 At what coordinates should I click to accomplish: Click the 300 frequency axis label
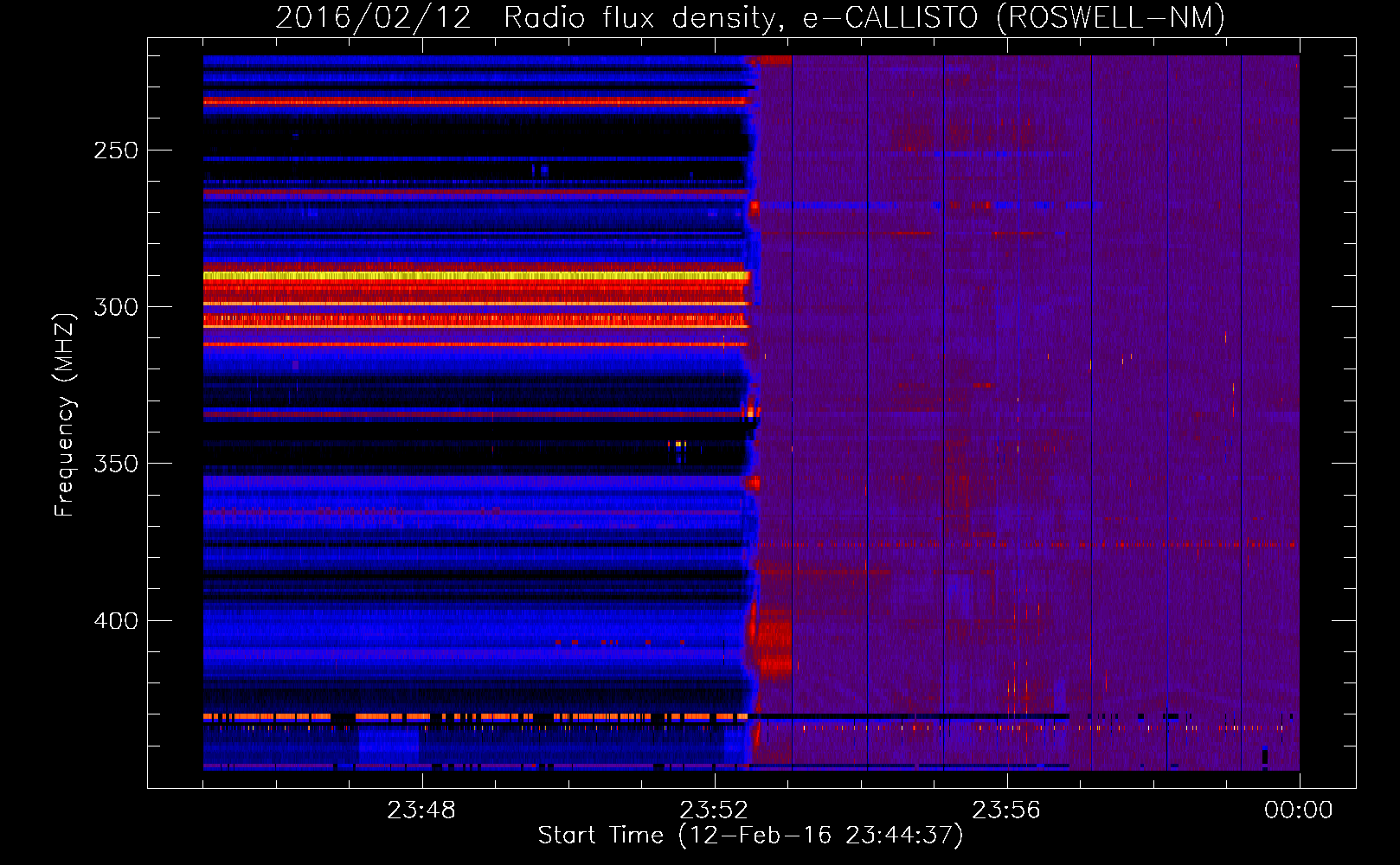(x=116, y=307)
